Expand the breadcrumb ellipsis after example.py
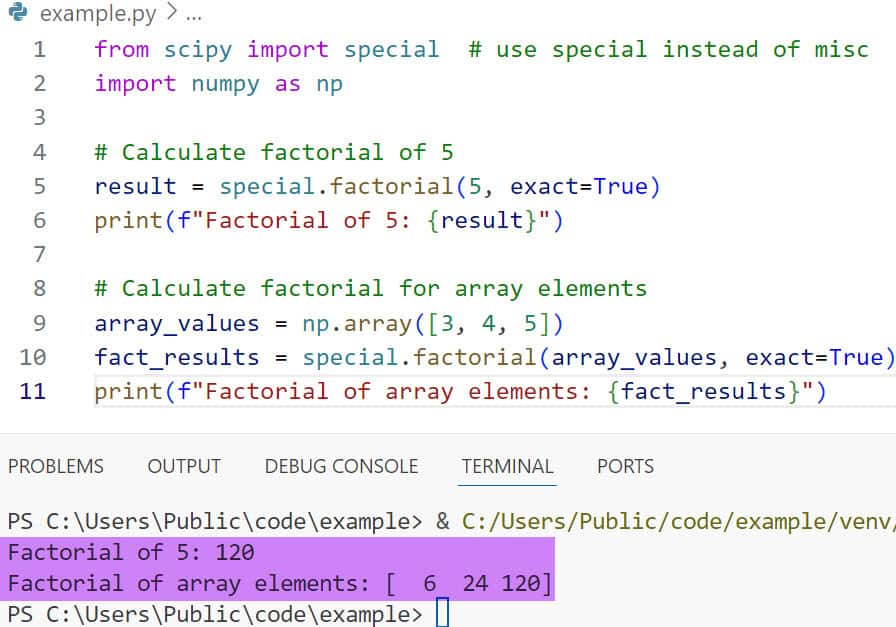 (x=193, y=16)
